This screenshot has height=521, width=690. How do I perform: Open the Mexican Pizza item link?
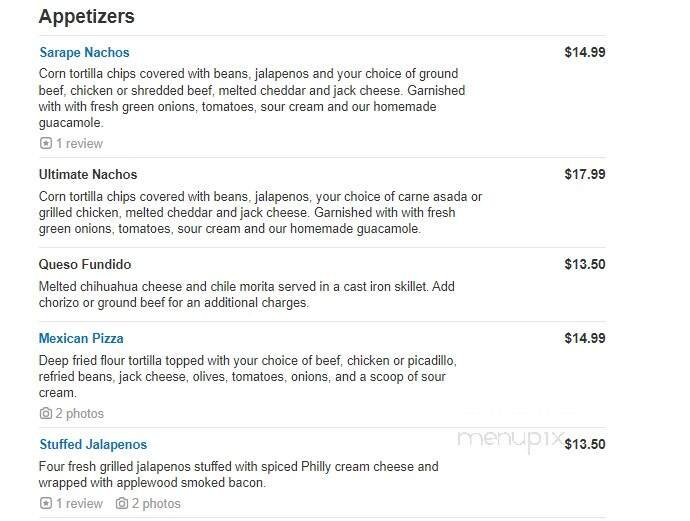(x=81, y=339)
